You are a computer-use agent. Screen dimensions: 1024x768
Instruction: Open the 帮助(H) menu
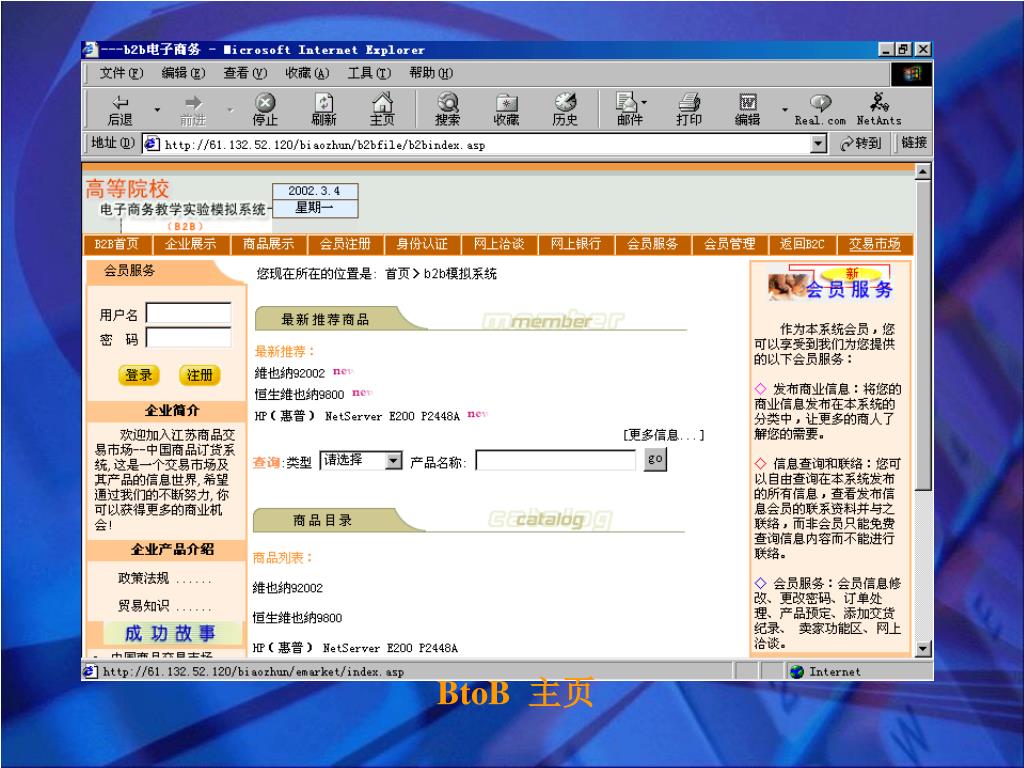click(x=431, y=73)
